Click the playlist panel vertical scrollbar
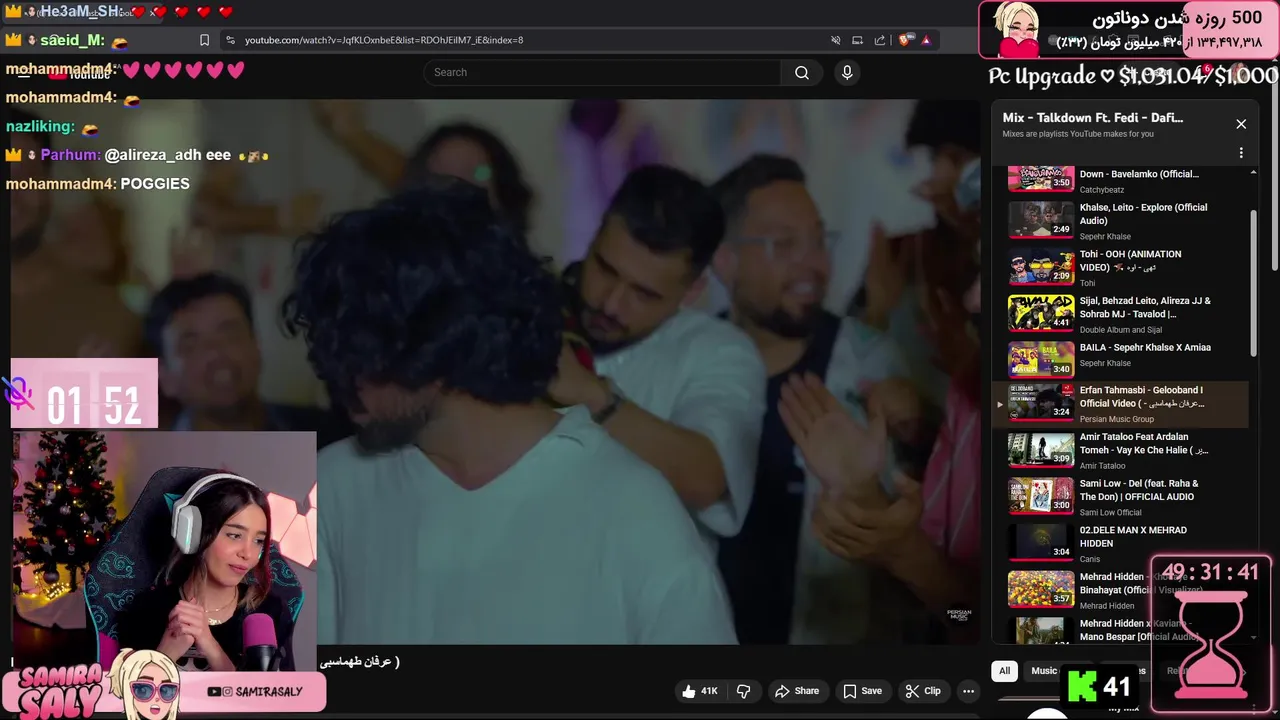This screenshot has width=1280, height=720. click(1254, 282)
